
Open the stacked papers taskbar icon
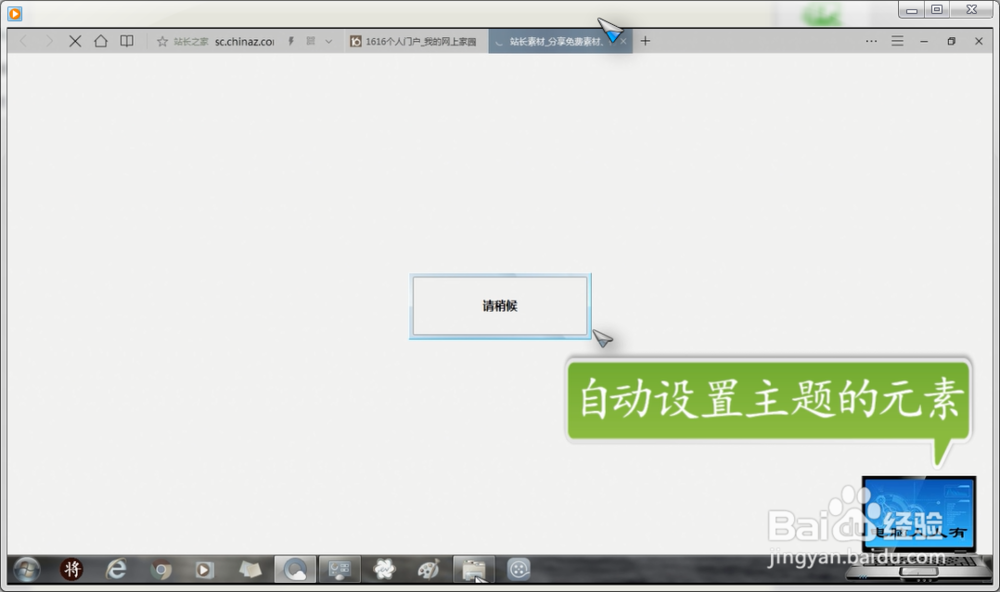250,569
